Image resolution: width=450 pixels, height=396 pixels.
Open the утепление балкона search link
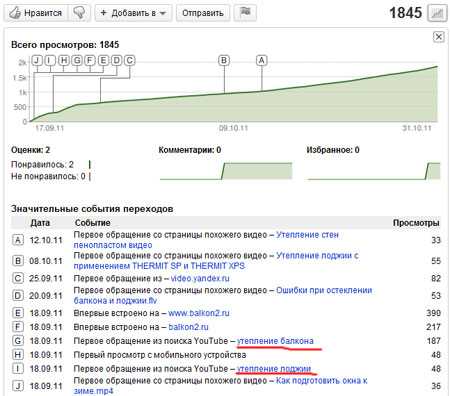pos(275,341)
